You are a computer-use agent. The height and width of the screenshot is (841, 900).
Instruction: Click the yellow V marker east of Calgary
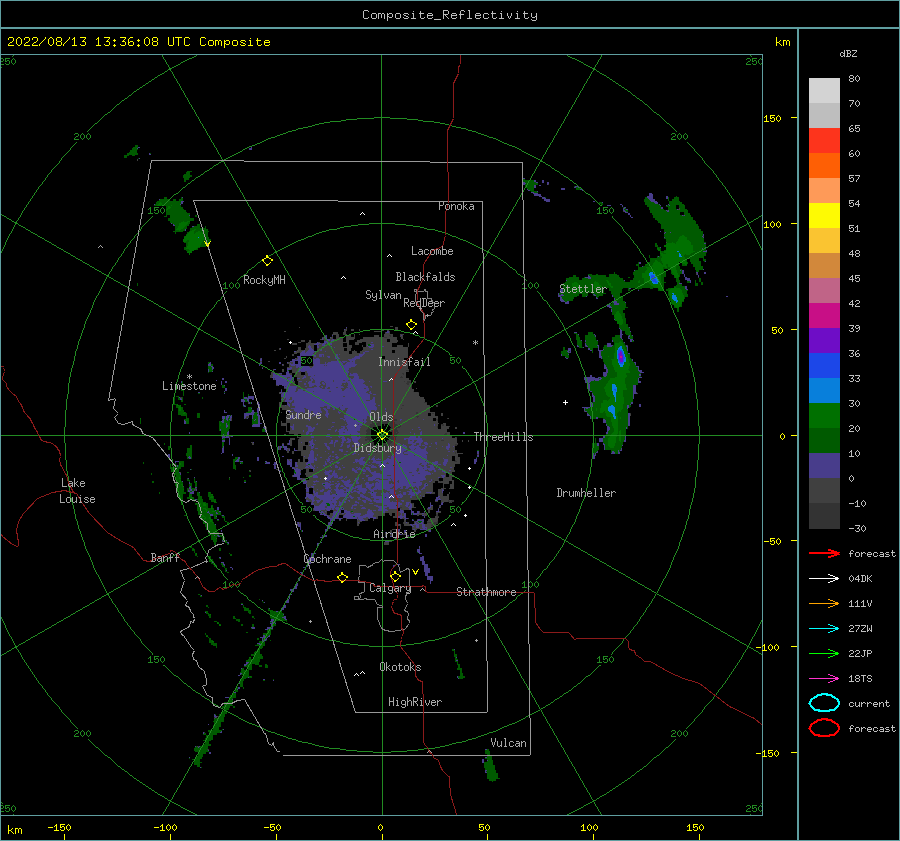[x=415, y=572]
